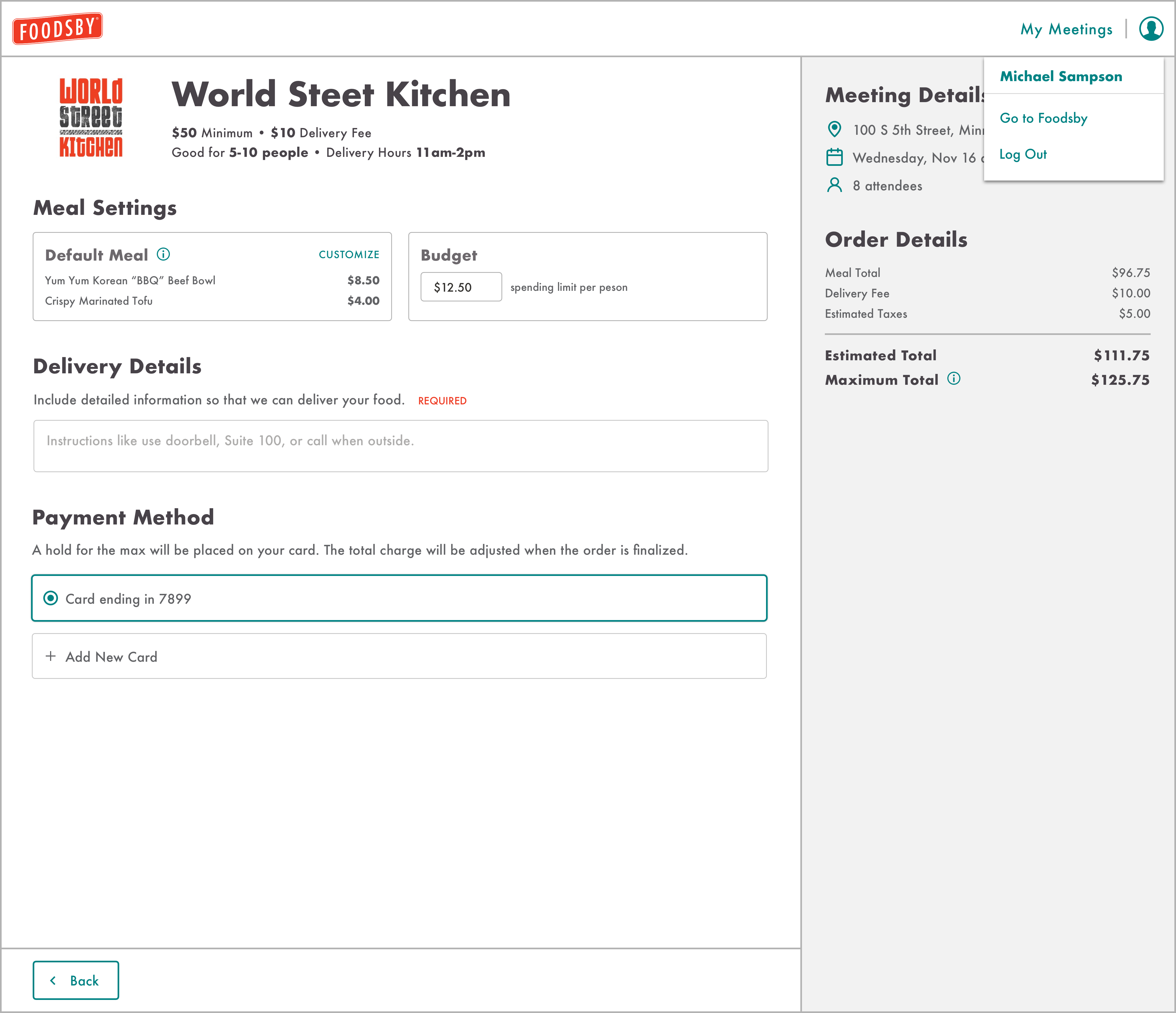
Task: Click the attendees person icon
Action: (834, 185)
